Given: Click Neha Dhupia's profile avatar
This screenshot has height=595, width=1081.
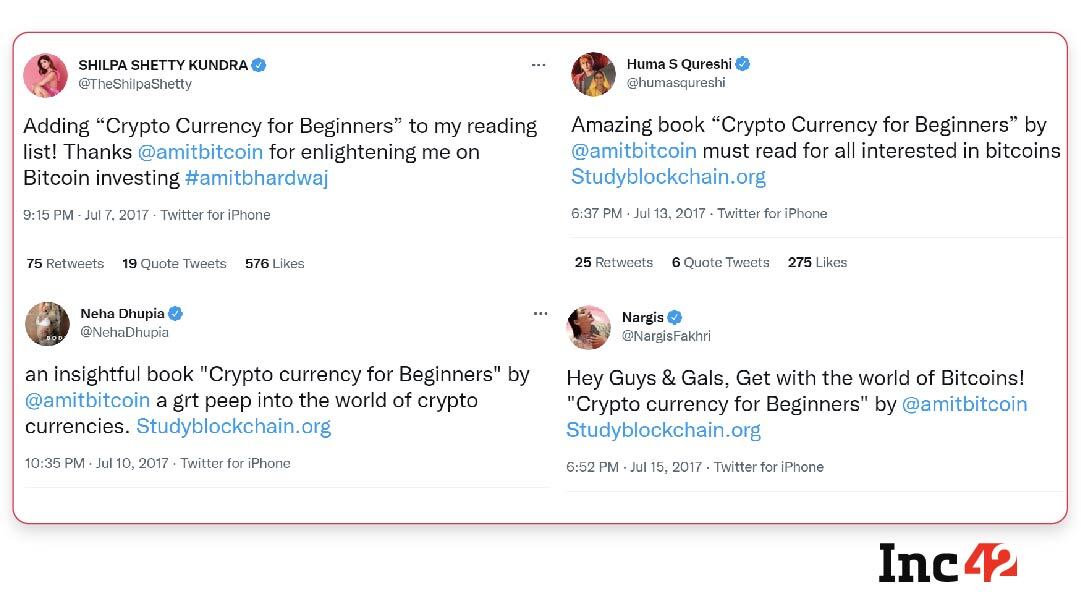Looking at the screenshot, I should click(47, 323).
